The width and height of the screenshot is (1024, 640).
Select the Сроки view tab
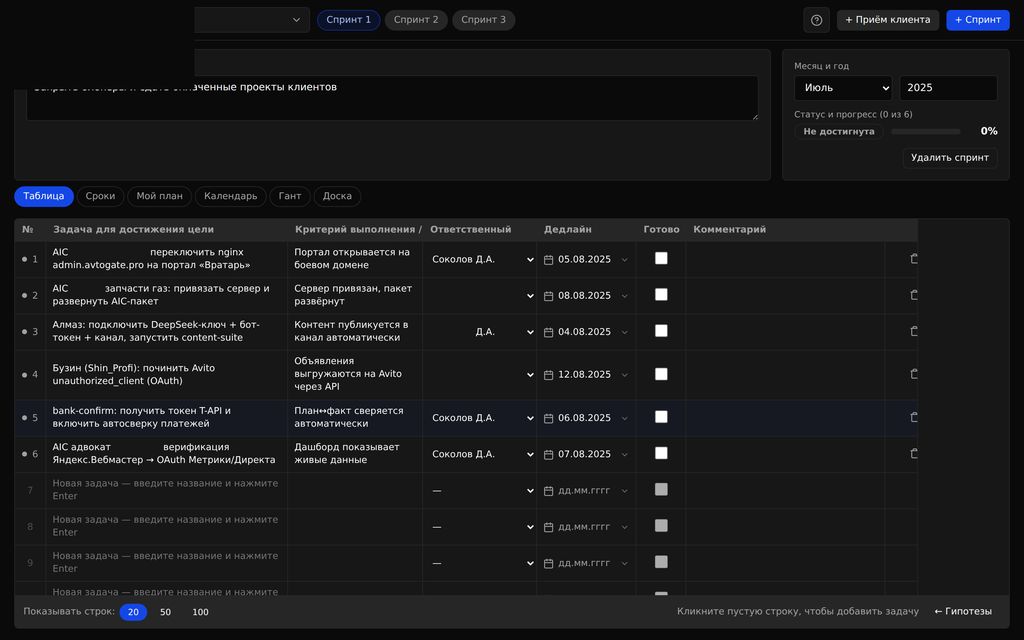tap(100, 196)
